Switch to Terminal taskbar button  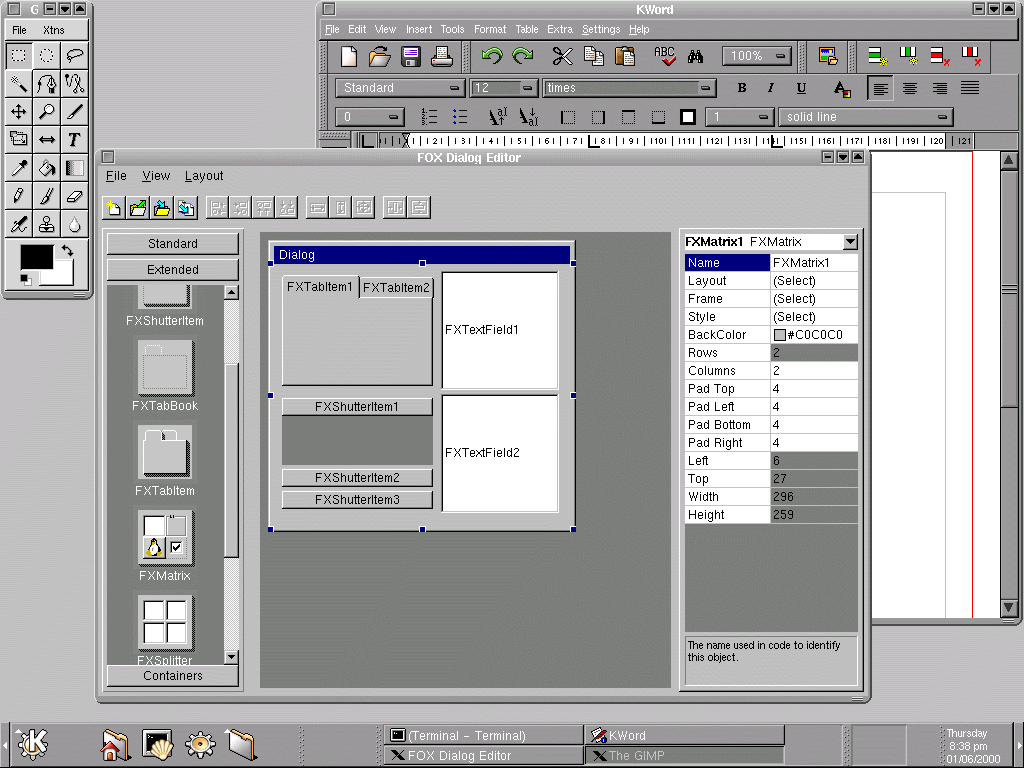pos(483,735)
